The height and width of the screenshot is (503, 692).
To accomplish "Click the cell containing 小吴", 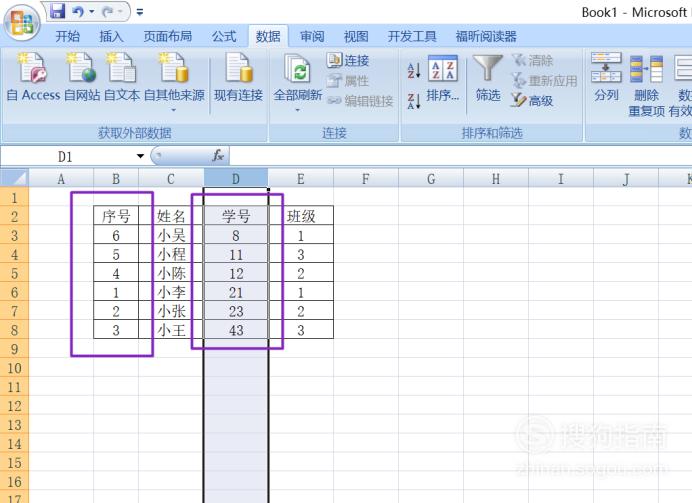I will 171,236.
